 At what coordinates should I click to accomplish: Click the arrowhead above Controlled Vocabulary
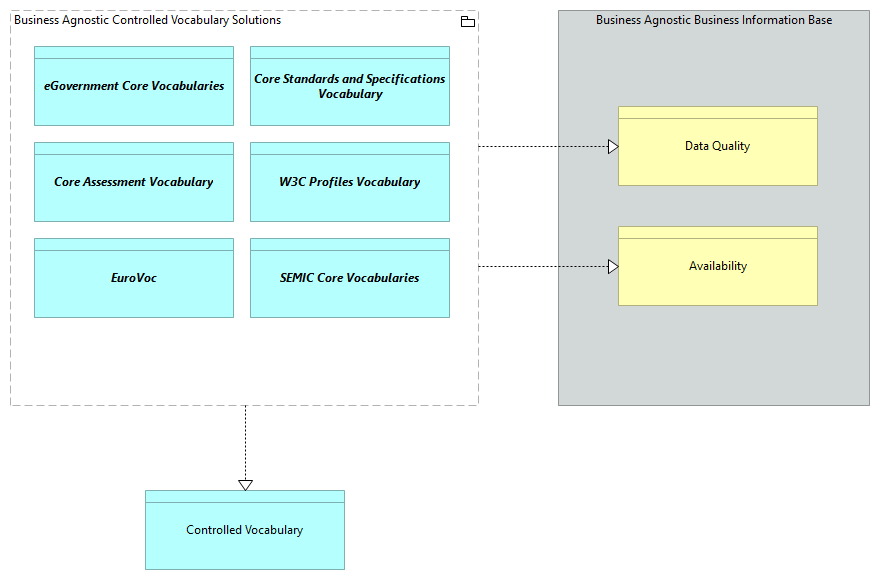245,485
